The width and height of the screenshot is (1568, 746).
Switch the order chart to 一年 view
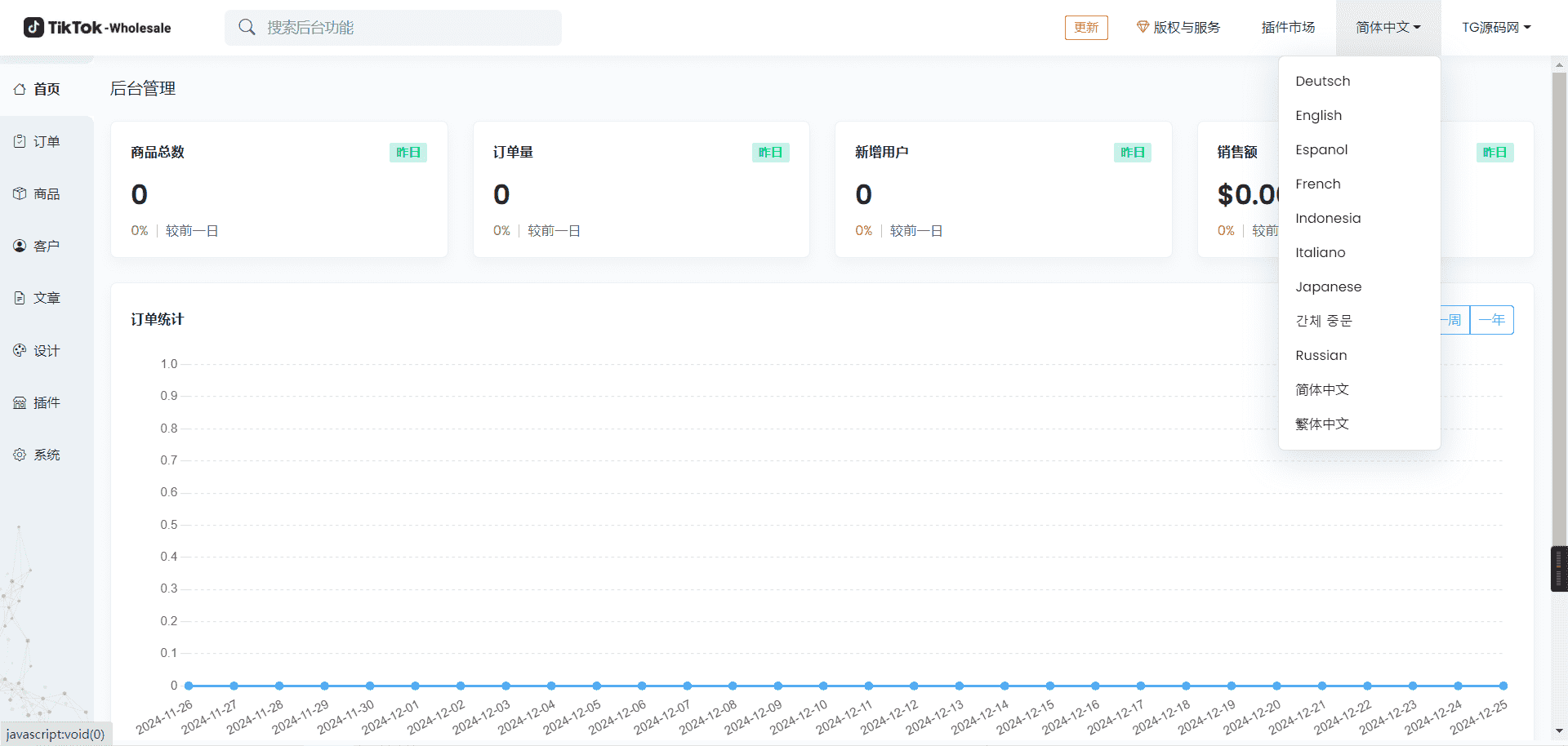tap(1491, 320)
